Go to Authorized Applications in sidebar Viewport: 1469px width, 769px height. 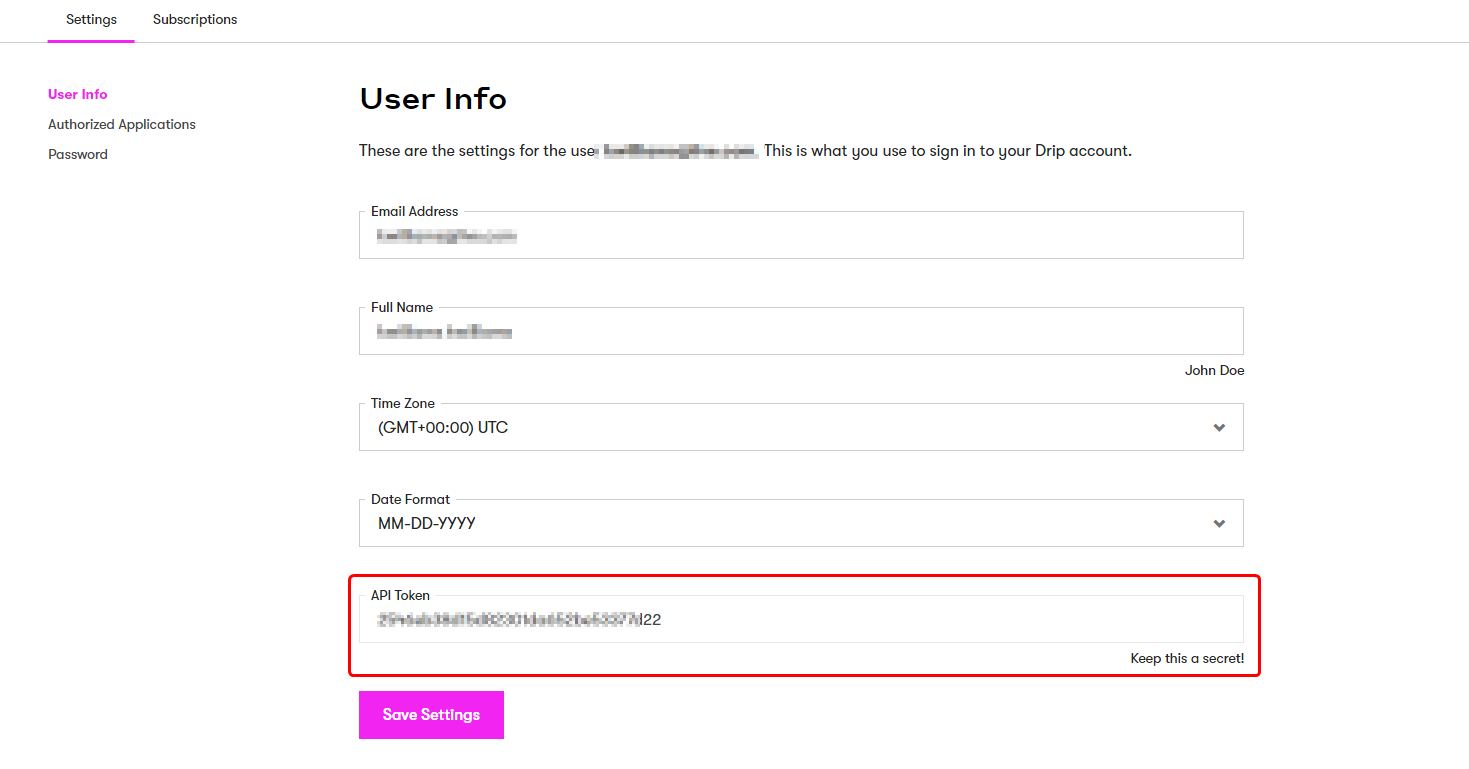point(122,125)
